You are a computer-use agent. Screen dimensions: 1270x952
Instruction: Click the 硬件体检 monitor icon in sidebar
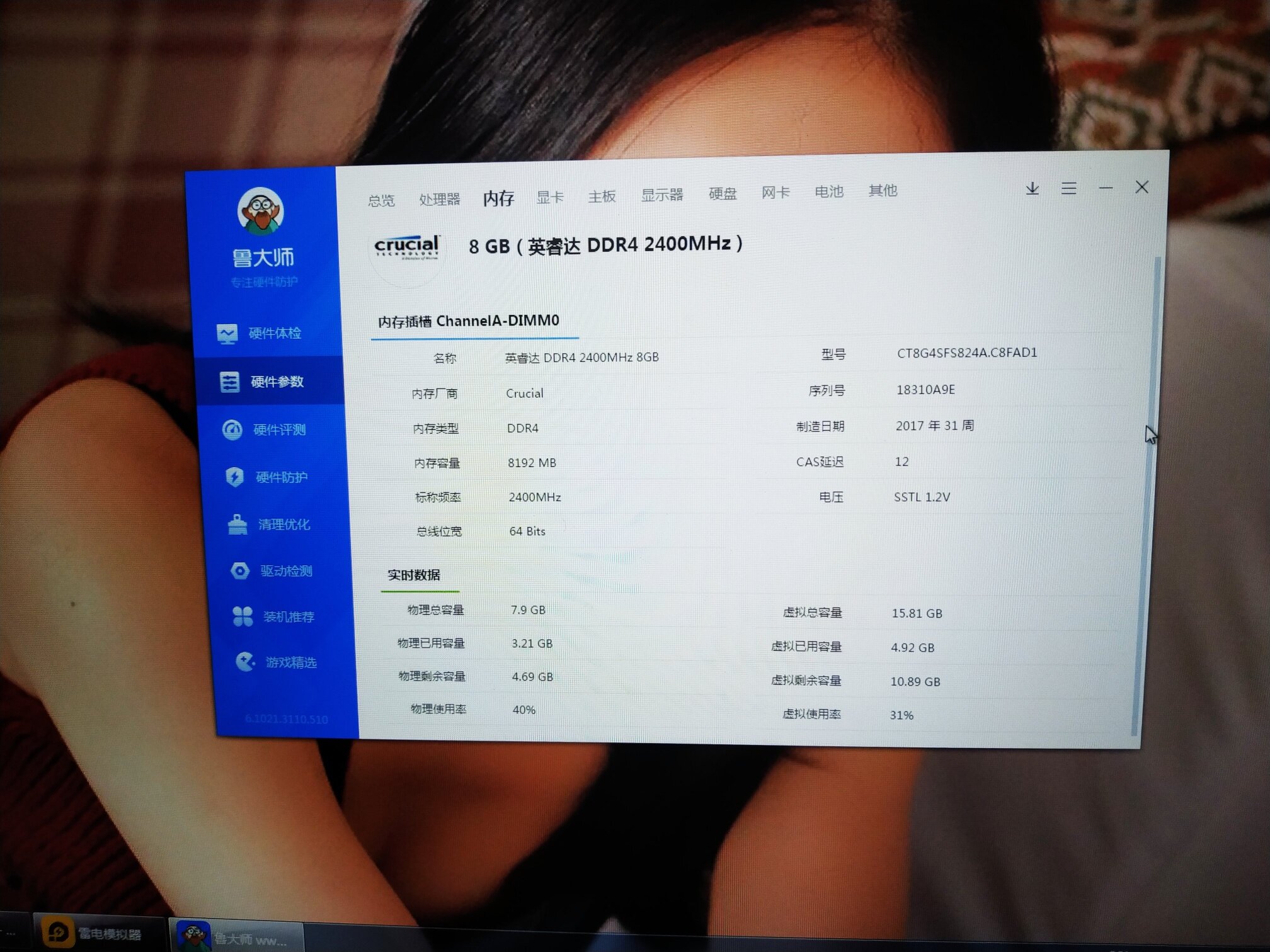[227, 333]
